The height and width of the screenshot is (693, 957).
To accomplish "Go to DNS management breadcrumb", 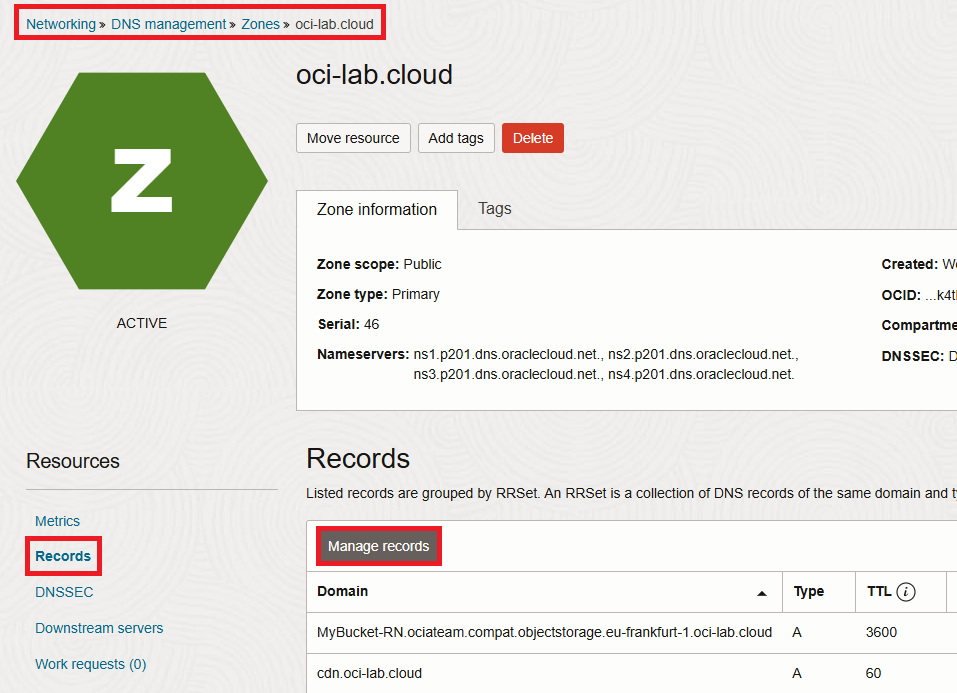I will click(168, 24).
